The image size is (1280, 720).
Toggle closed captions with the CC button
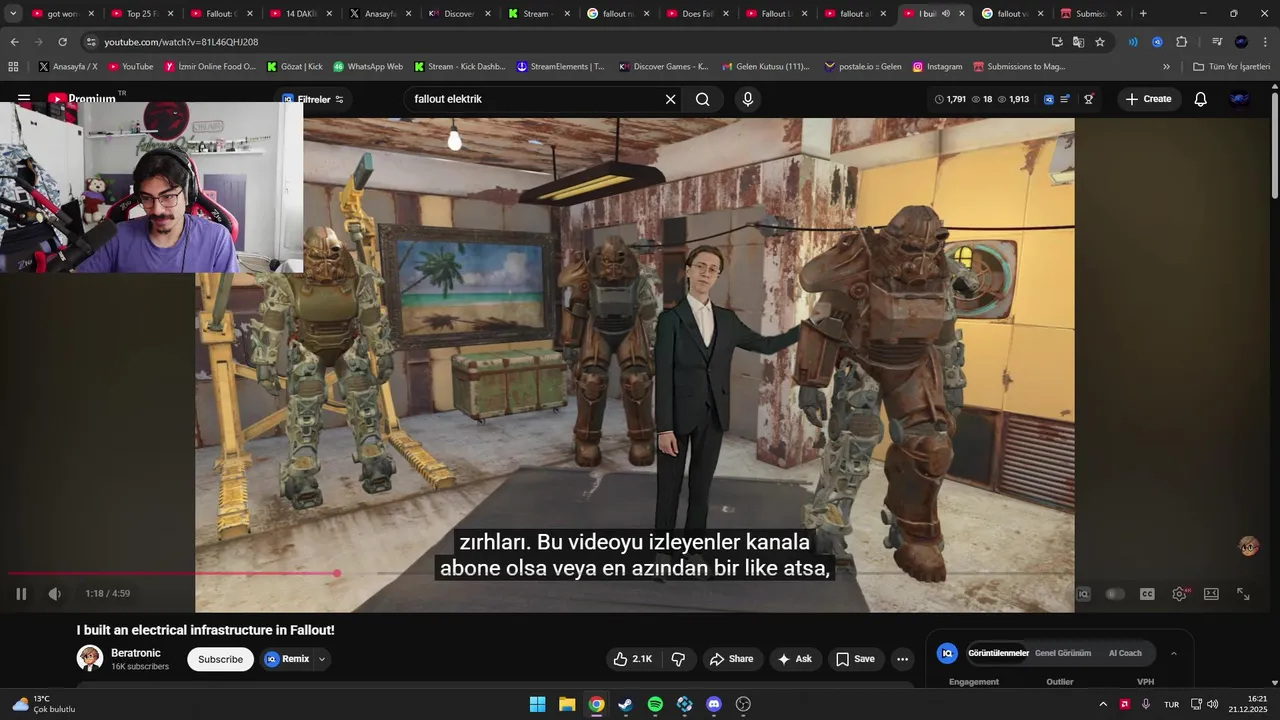(x=1147, y=594)
